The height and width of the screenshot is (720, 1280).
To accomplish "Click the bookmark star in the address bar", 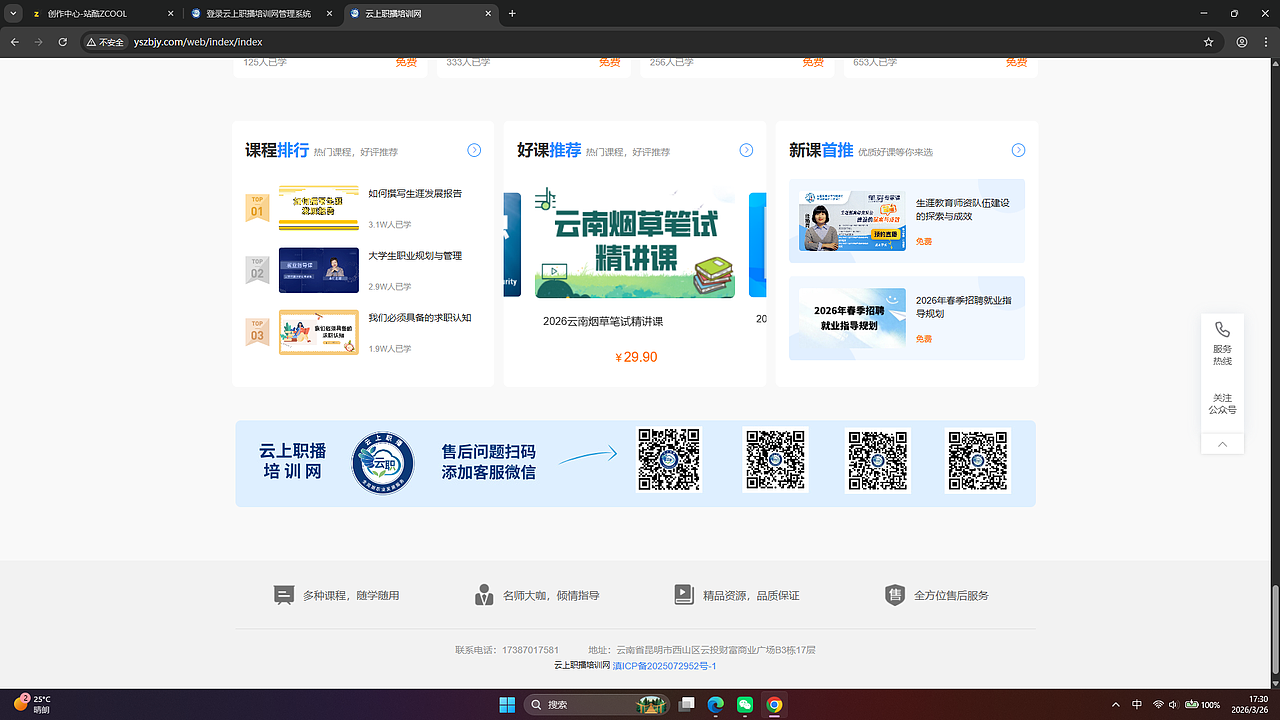I will 1208,42.
